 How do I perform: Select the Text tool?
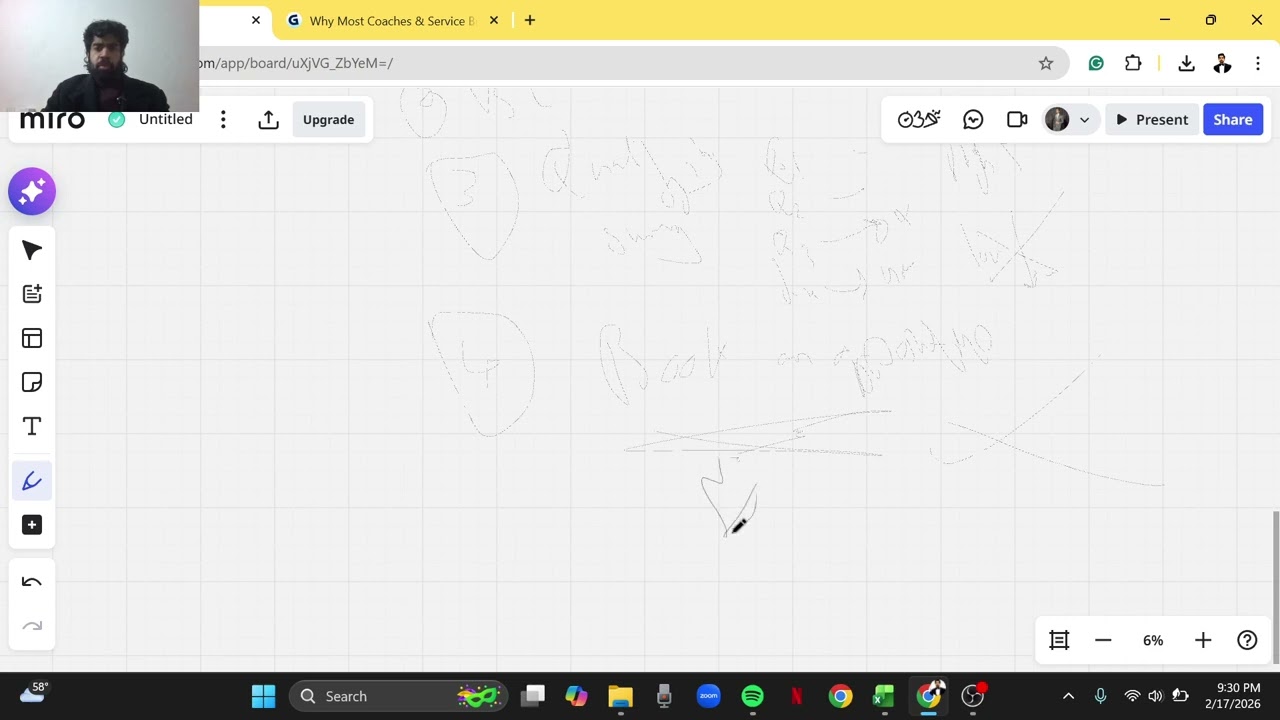(32, 426)
